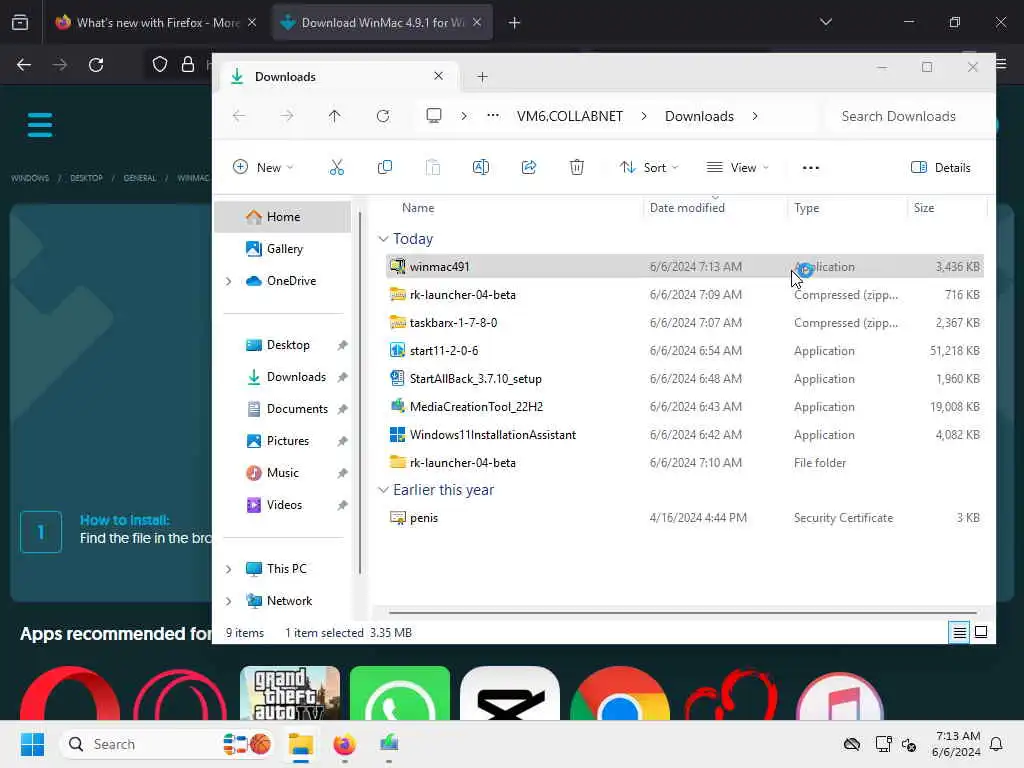Open the Sort dropdown menu
This screenshot has height=768, width=1024.
point(648,168)
